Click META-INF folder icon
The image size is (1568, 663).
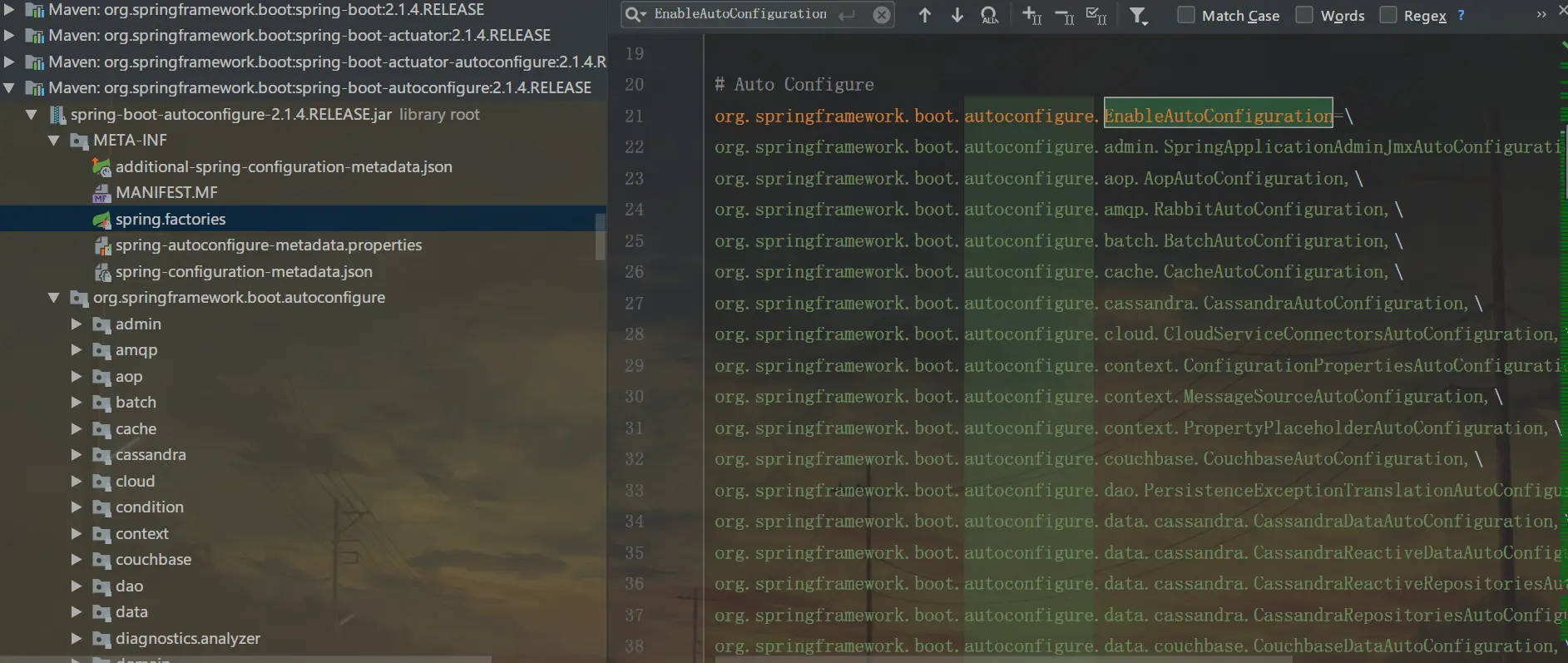pyautogui.click(x=79, y=141)
